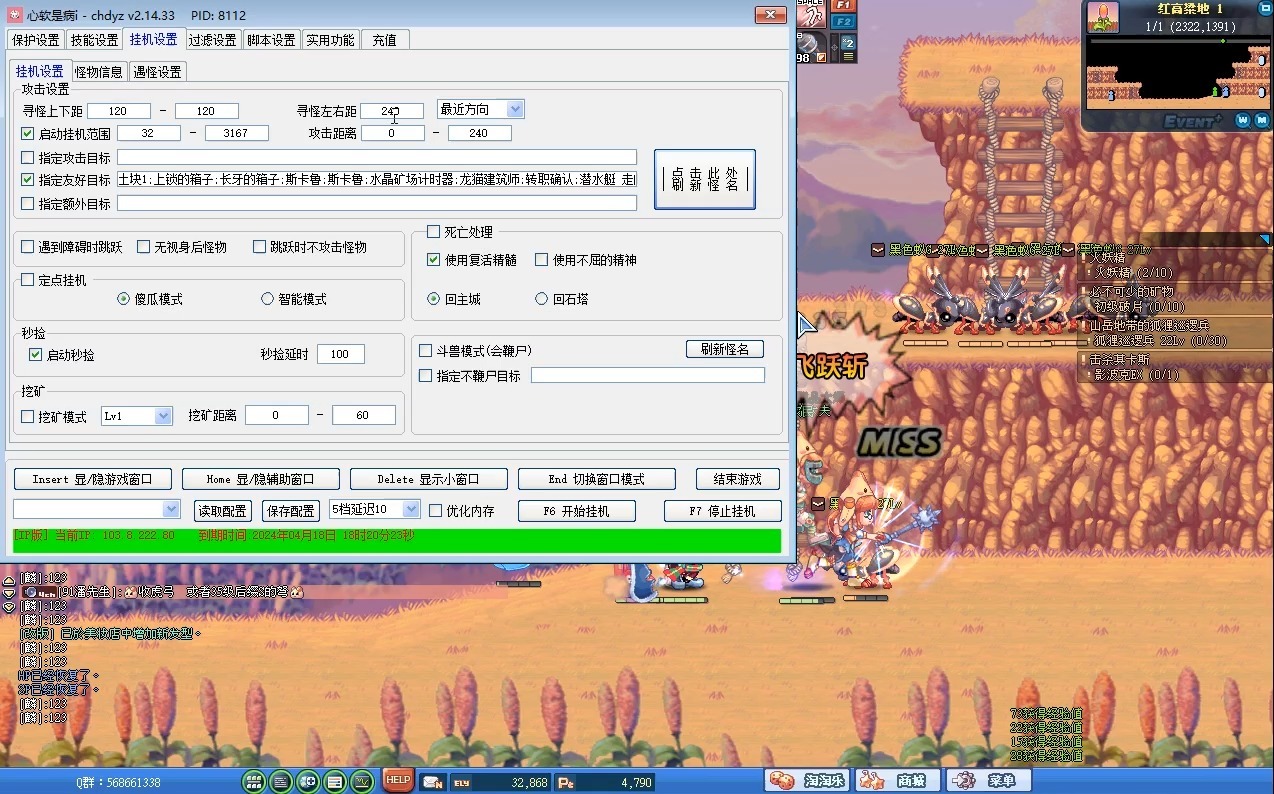This screenshot has height=794, width=1274.
Task: Click the fifth green round icon in bottom bar
Action: tap(362, 781)
